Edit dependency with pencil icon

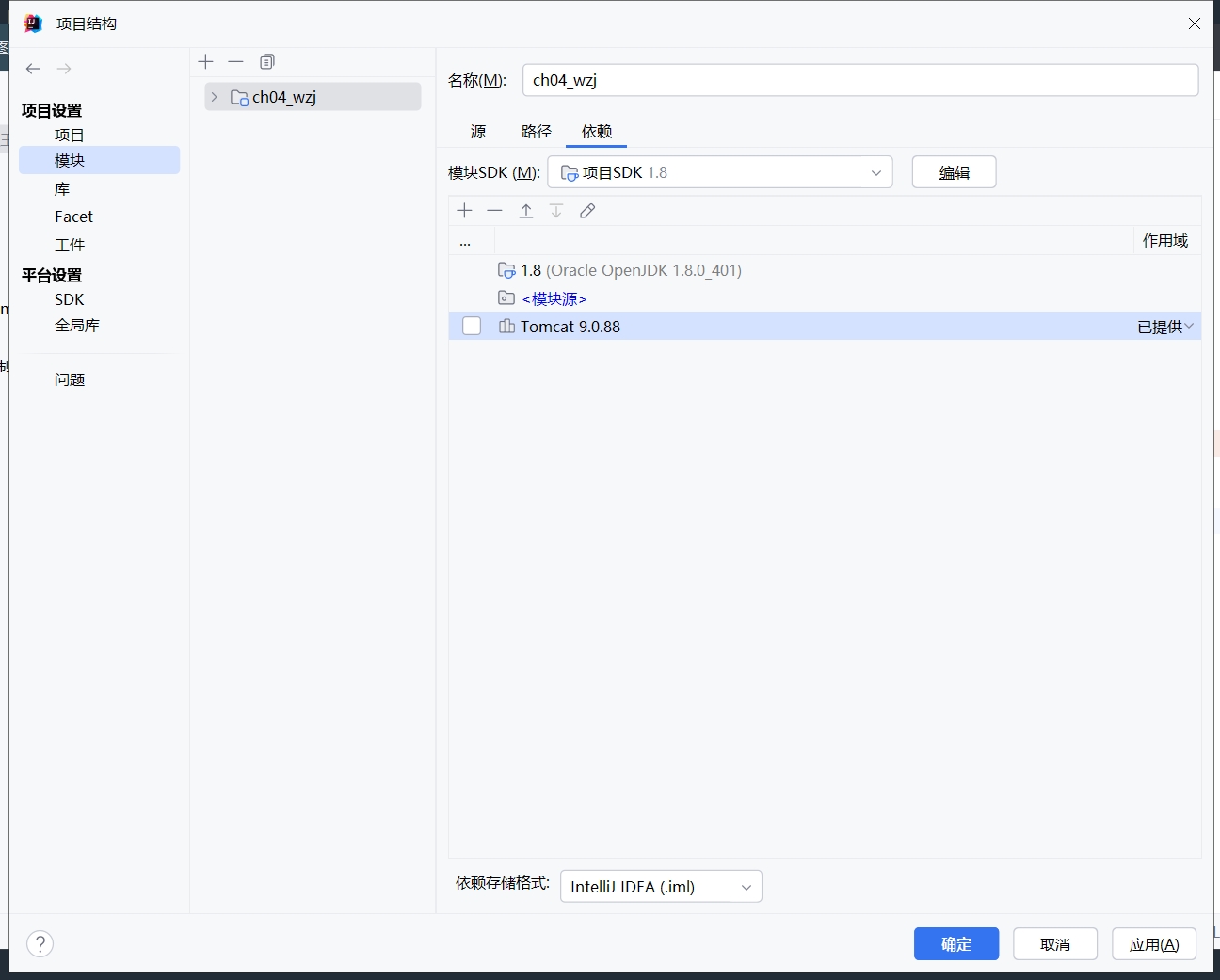pyautogui.click(x=587, y=211)
